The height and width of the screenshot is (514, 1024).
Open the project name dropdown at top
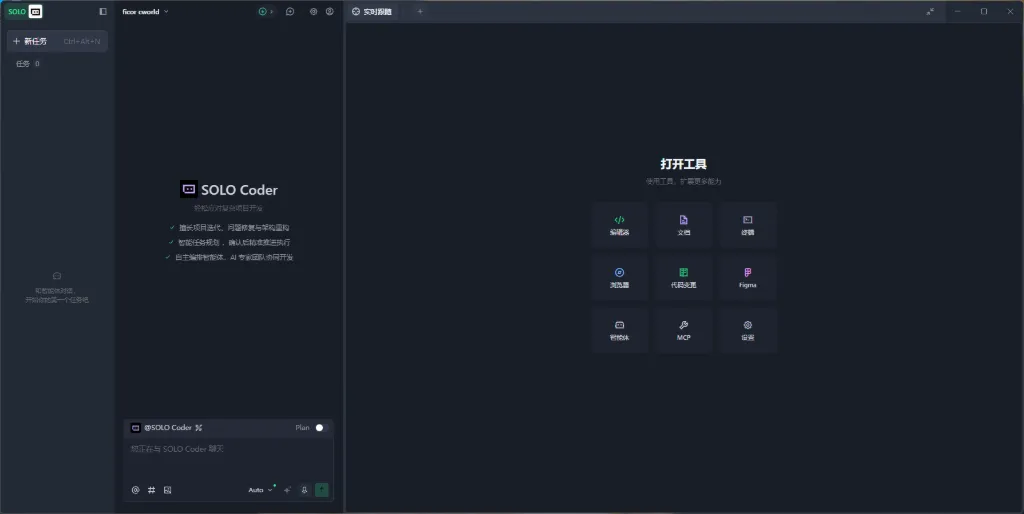(145, 12)
